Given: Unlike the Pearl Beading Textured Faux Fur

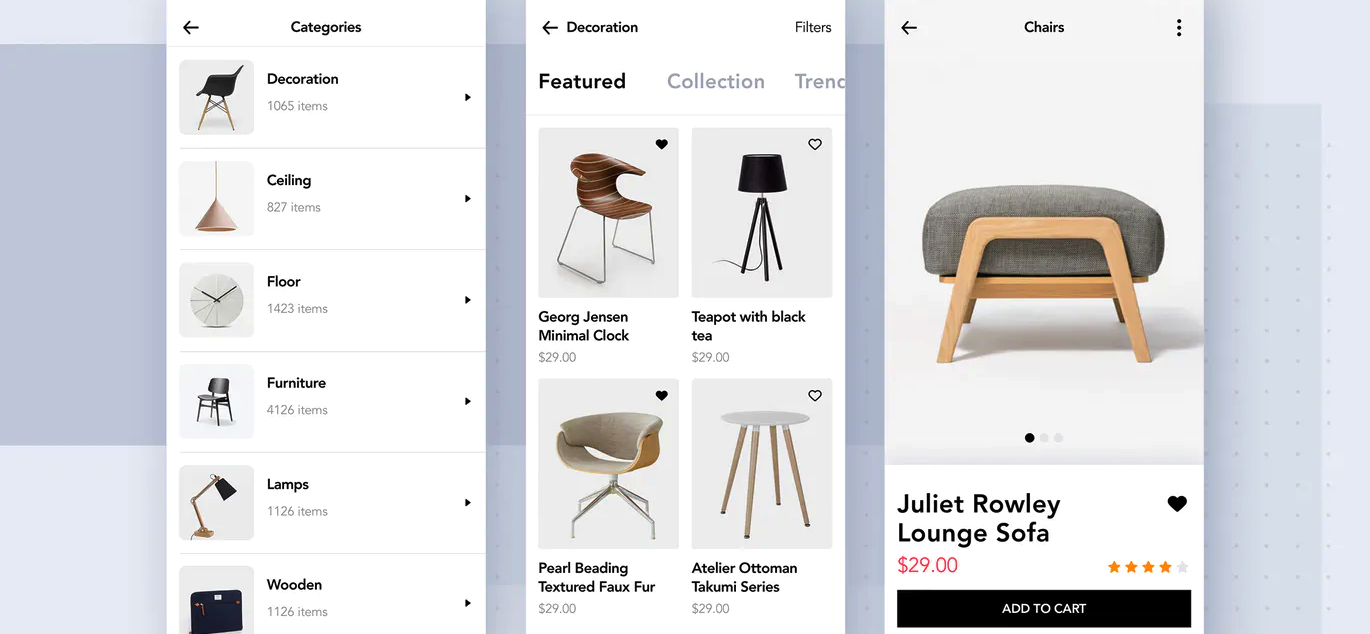Looking at the screenshot, I should pos(661,396).
